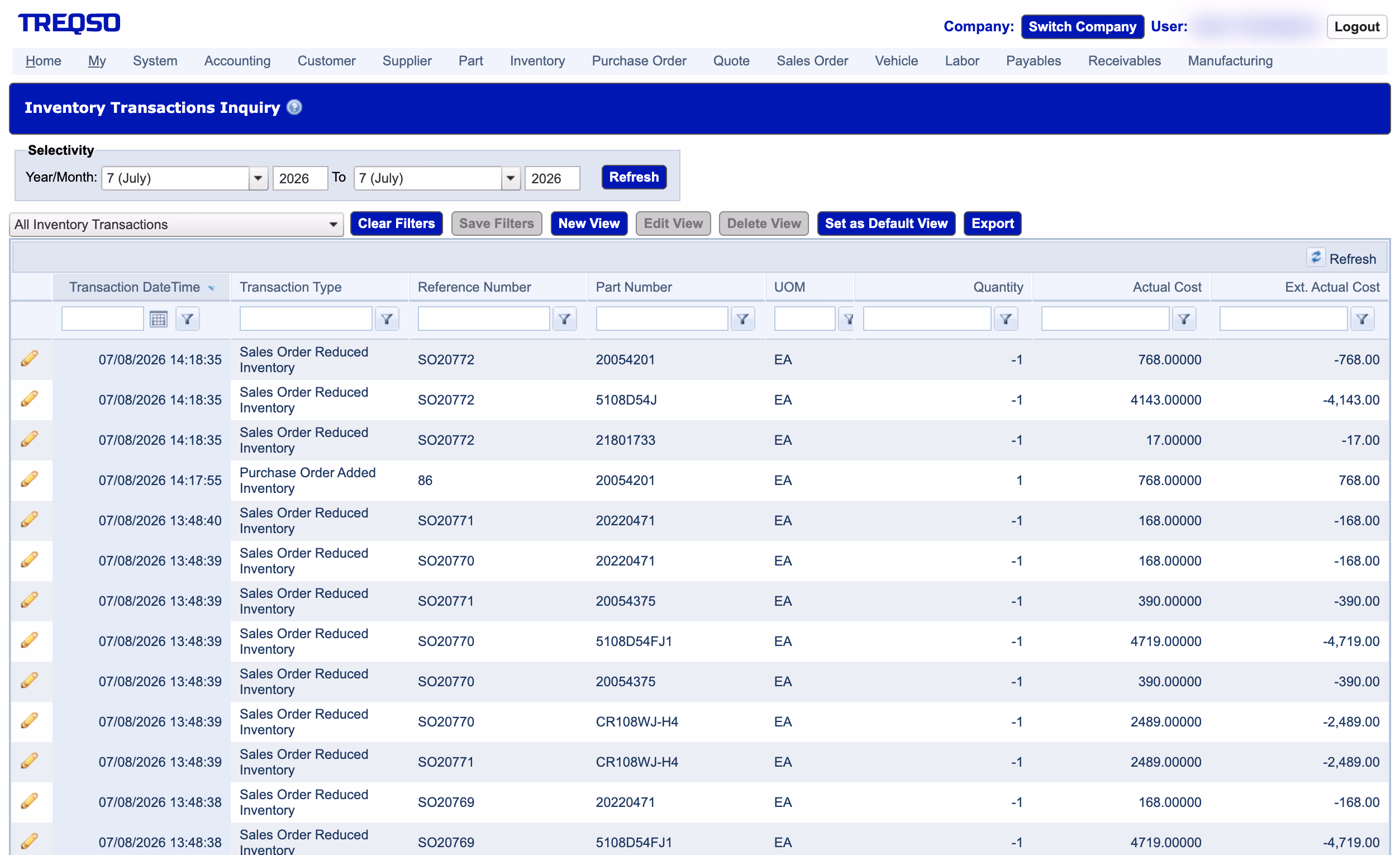This screenshot has width=1400, height=855.
Task: Sort by Quantity column header
Action: point(998,287)
